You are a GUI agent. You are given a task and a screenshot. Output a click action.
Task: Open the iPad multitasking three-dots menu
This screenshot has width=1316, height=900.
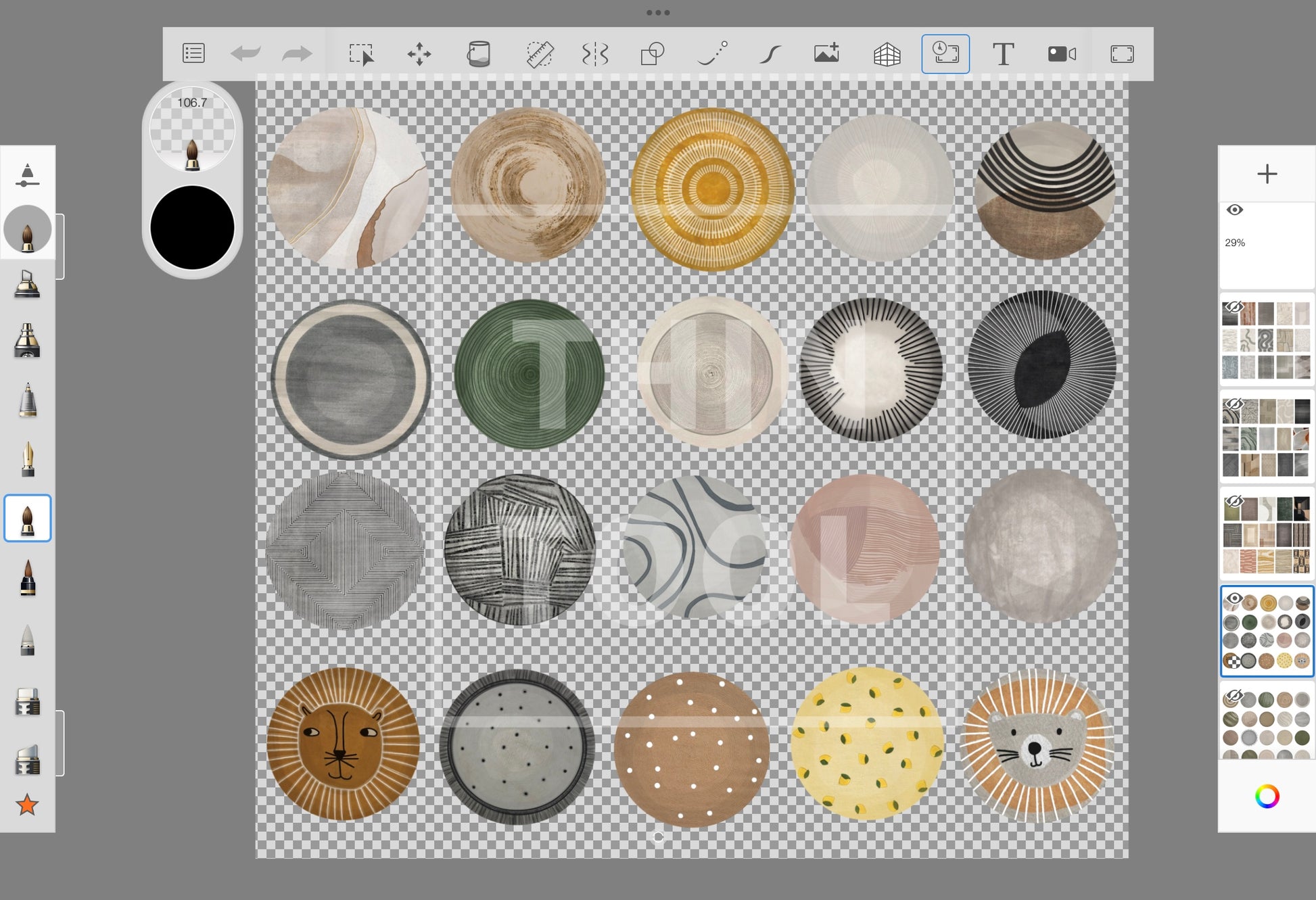point(658,12)
